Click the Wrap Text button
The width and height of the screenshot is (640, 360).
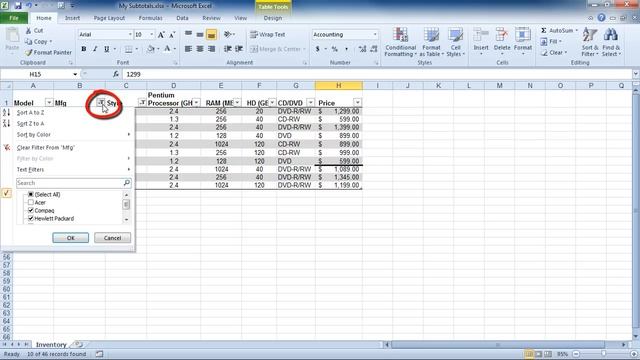pos(267,35)
